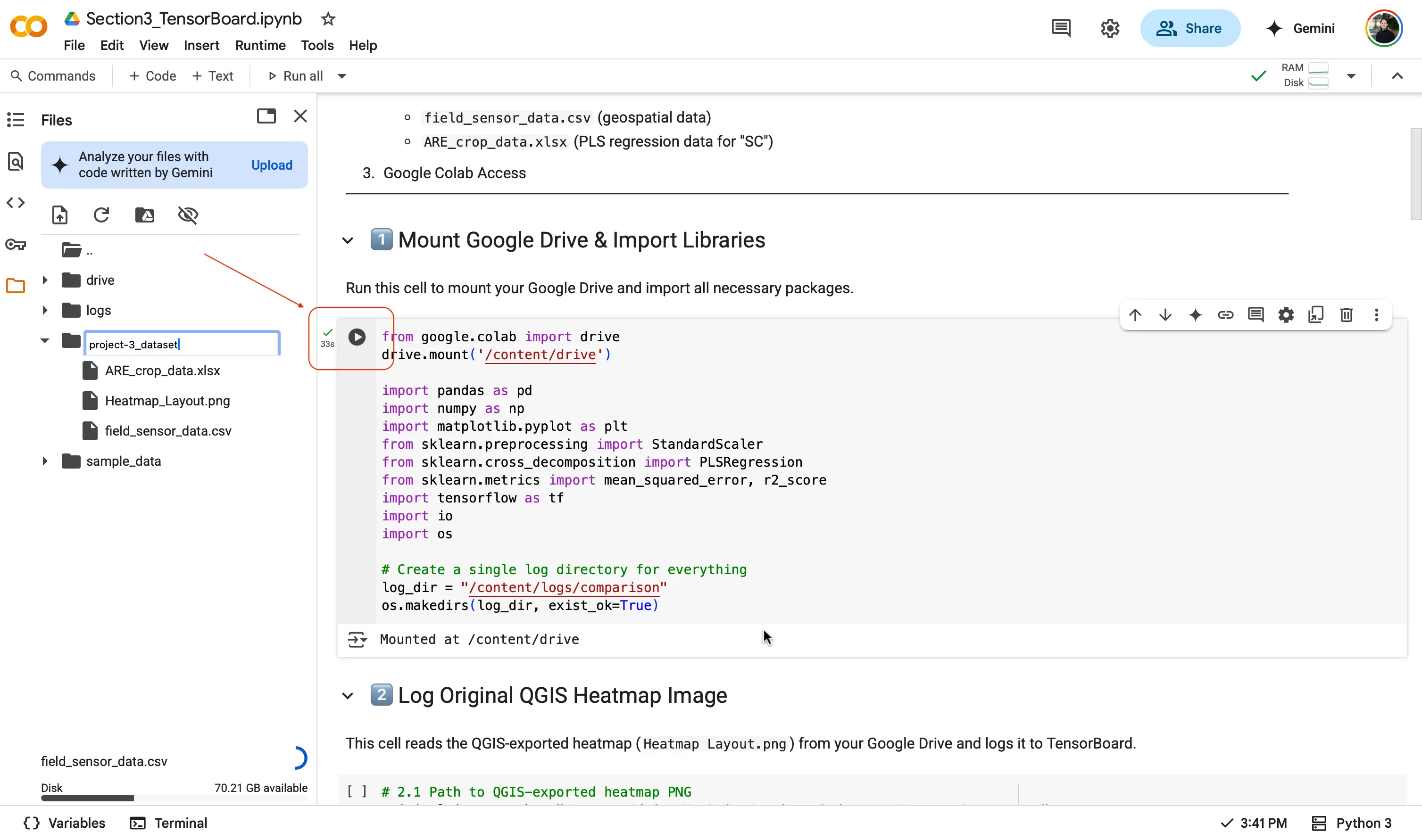The height and width of the screenshot is (840, 1422).
Task: Select Heatmap_Layout.png file
Action: [x=167, y=401]
